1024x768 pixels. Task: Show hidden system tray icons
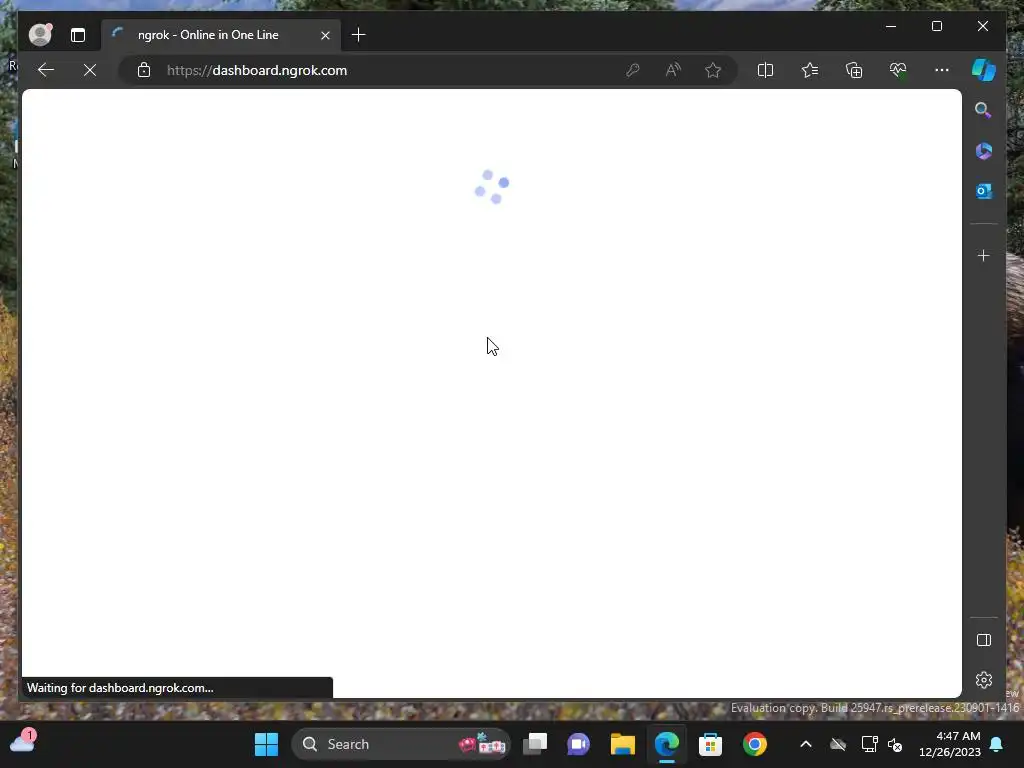(806, 744)
